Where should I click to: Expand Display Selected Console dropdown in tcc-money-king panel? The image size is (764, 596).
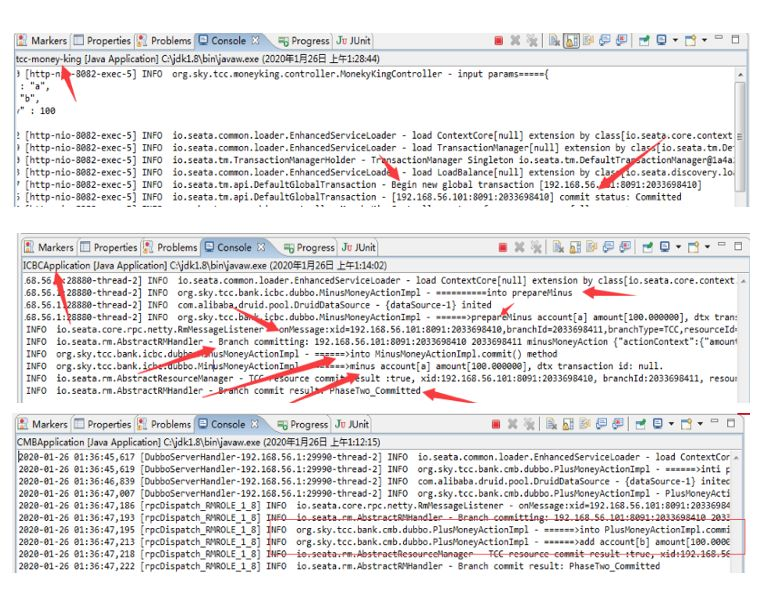pyautogui.click(x=675, y=40)
